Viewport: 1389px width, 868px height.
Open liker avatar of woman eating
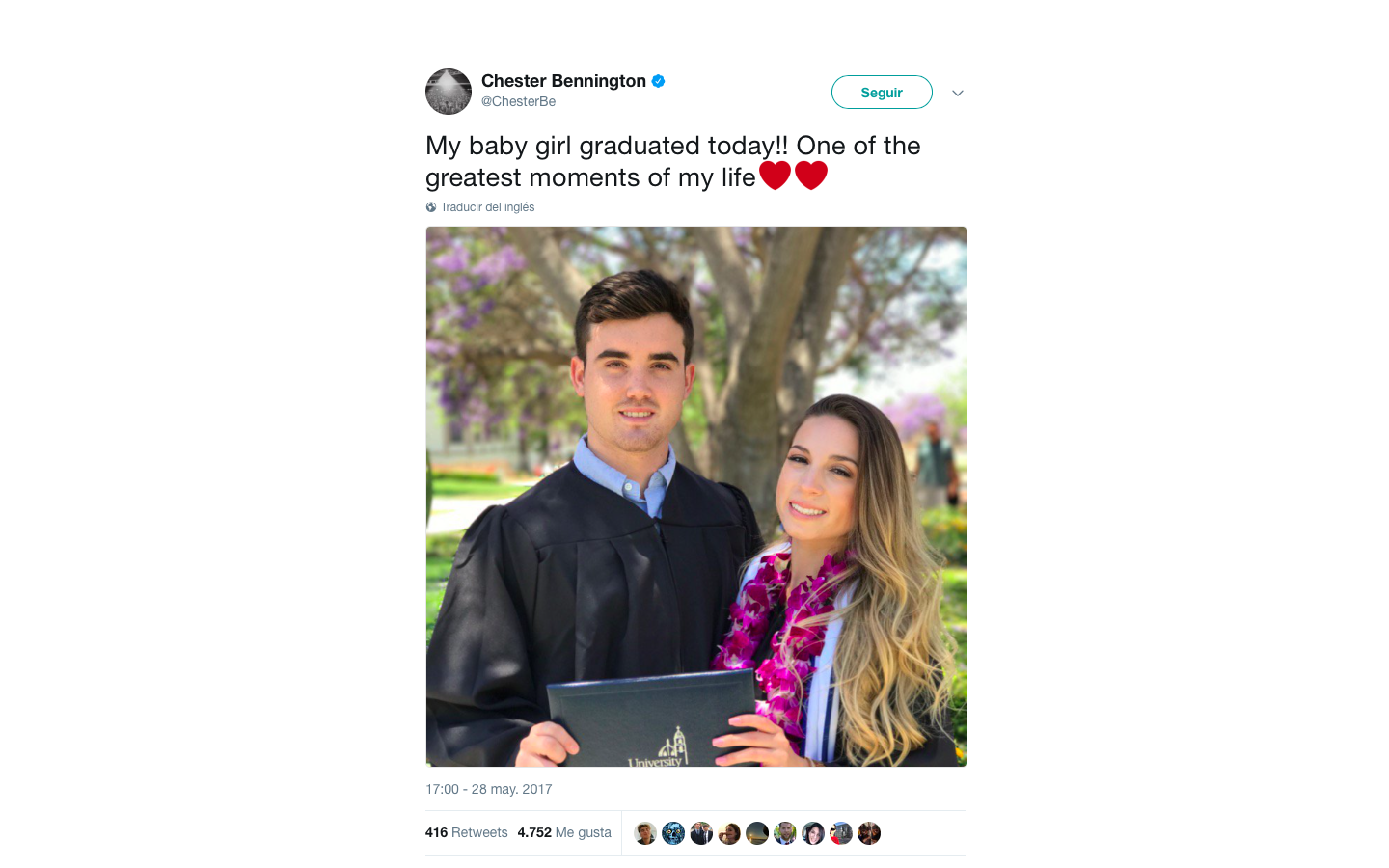pos(729,833)
